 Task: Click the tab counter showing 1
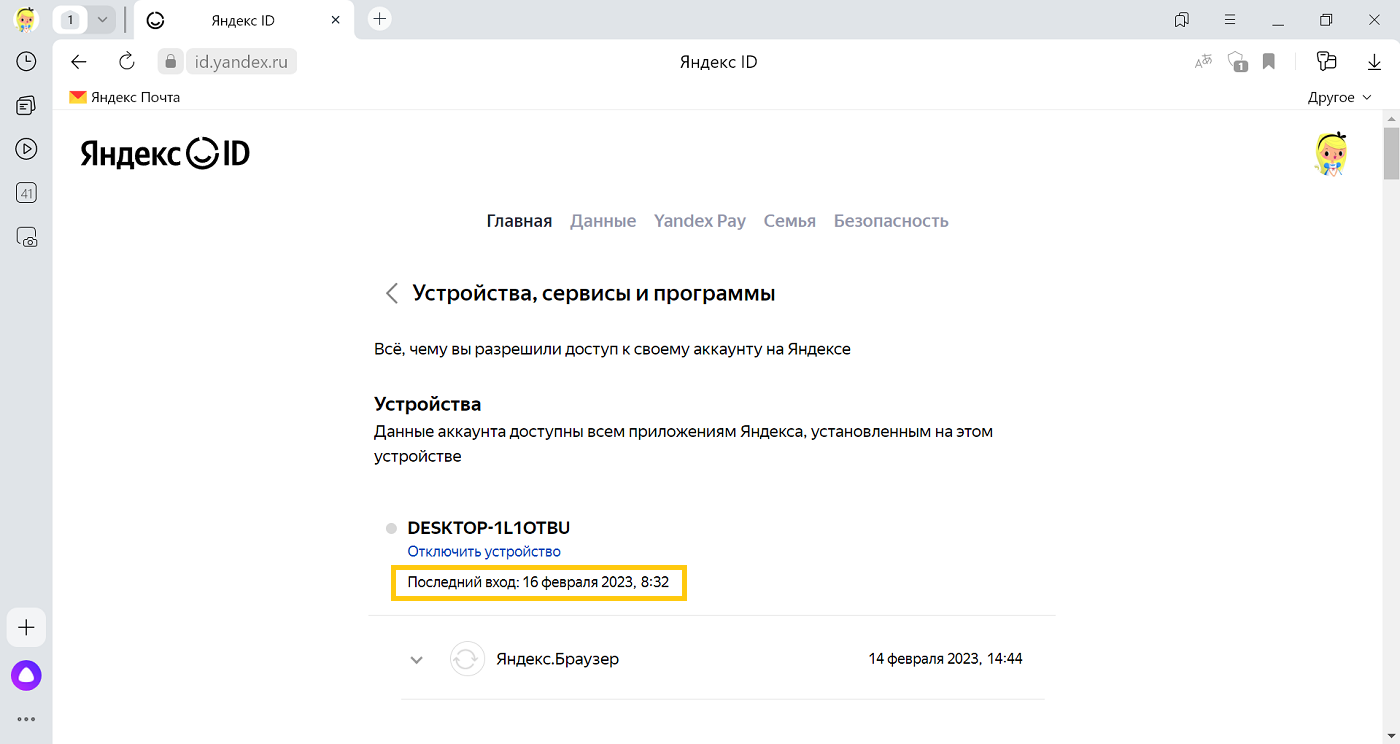tap(71, 19)
